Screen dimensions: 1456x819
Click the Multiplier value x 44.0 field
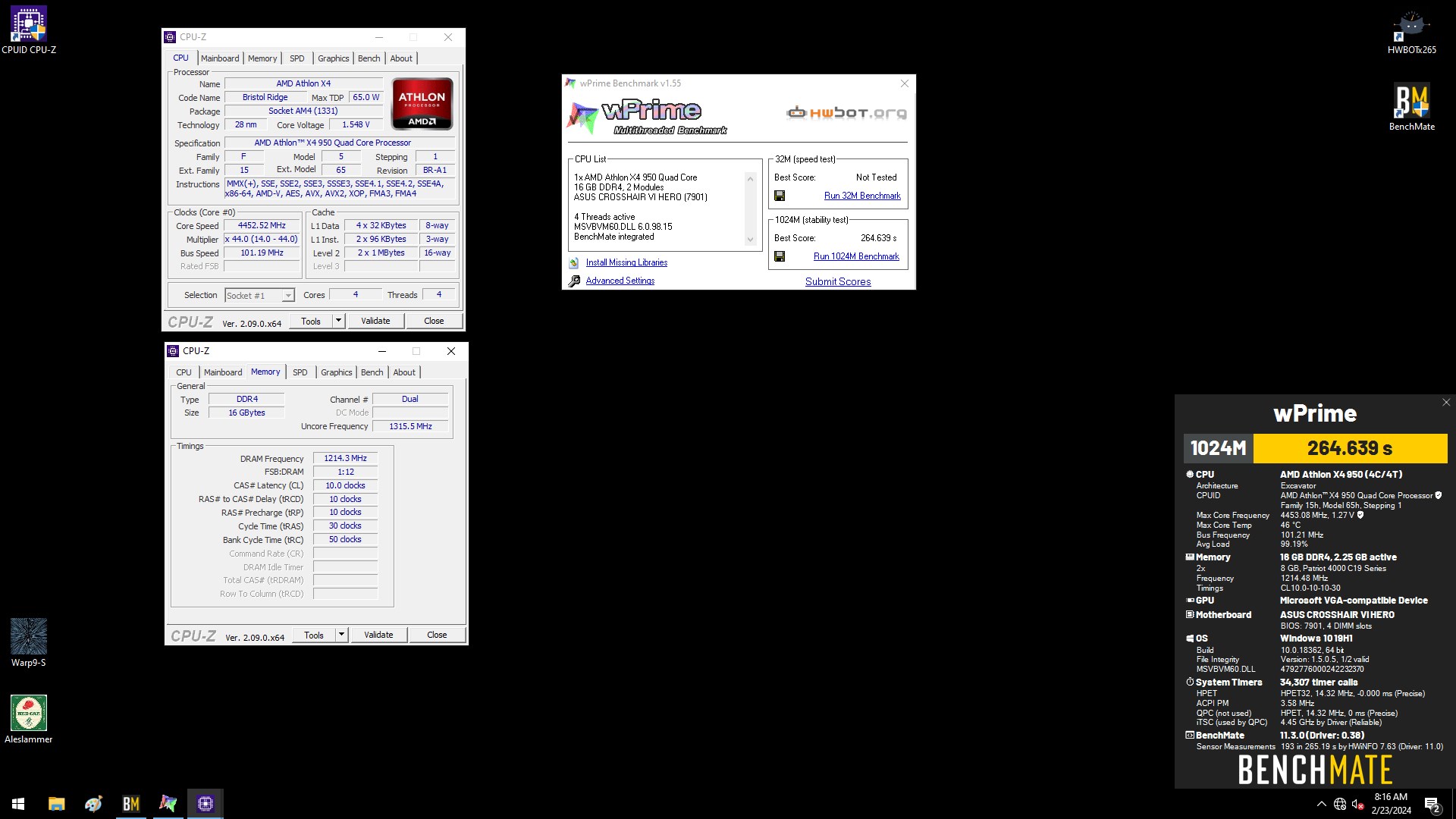pyautogui.click(x=262, y=239)
